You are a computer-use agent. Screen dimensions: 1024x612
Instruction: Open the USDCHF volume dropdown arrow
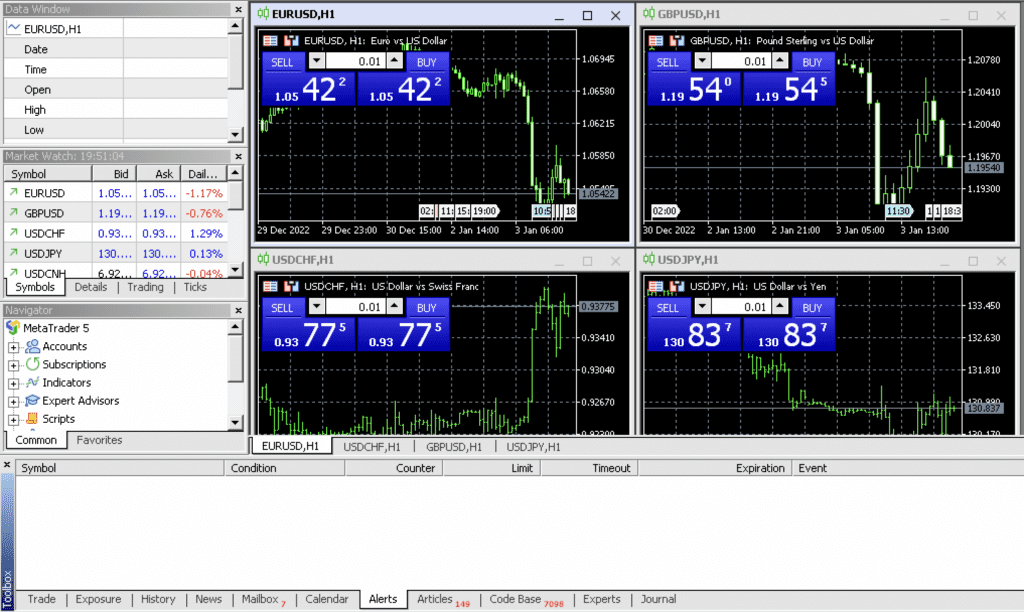(316, 307)
